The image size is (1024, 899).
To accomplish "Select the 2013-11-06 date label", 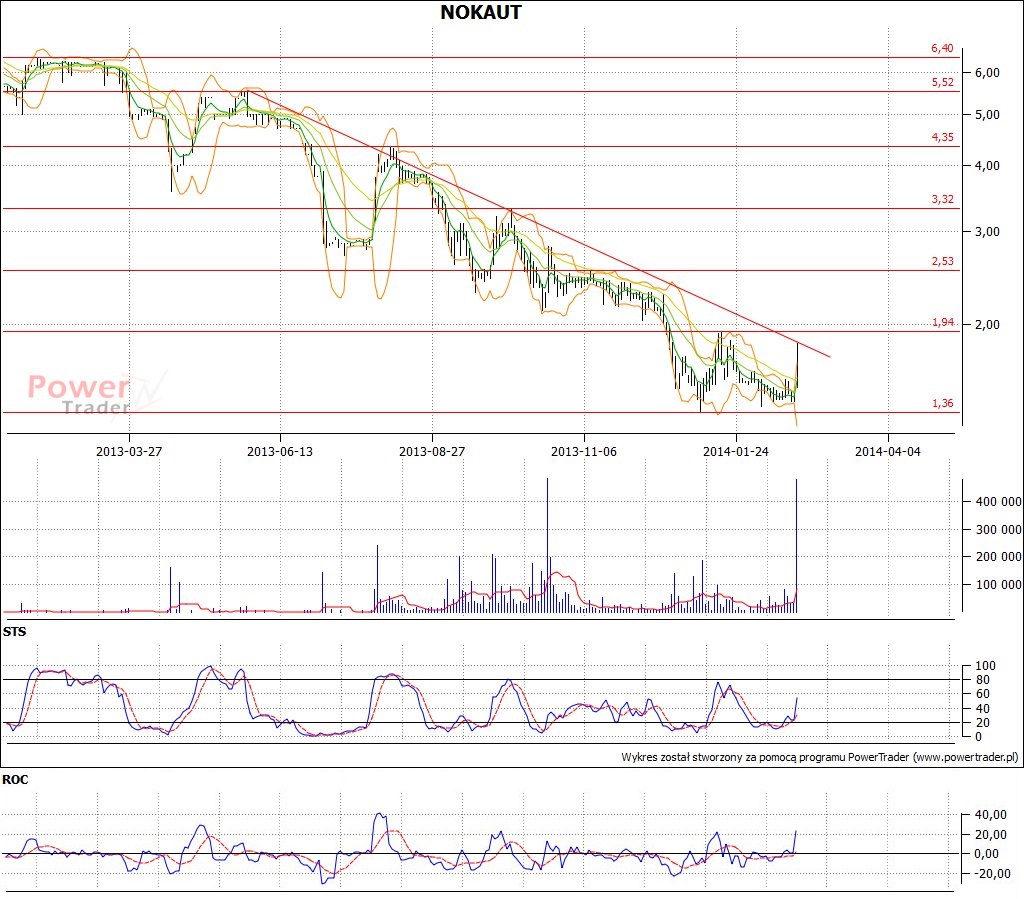I will [x=583, y=451].
